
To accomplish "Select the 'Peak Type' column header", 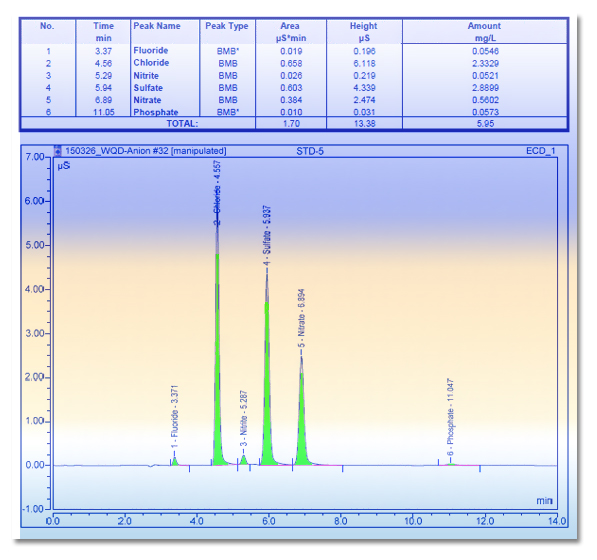I will 227,26.
